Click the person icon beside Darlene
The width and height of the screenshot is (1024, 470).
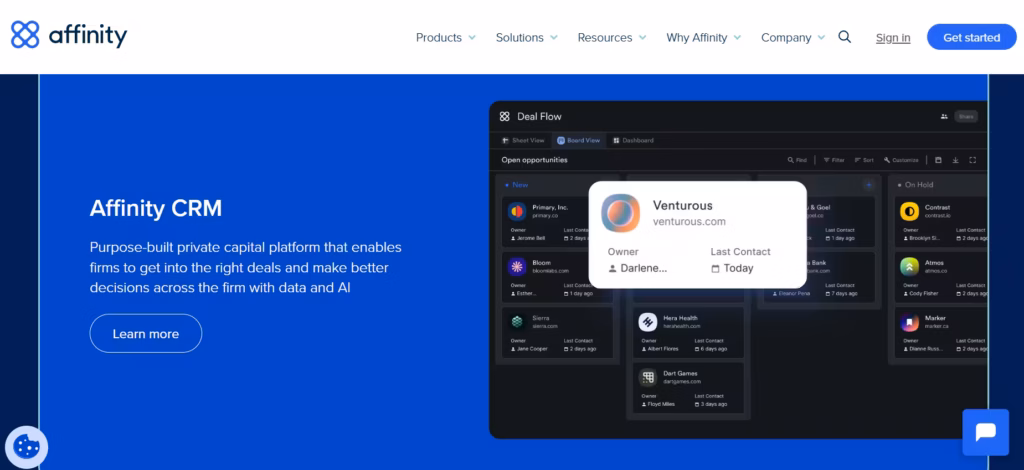(x=613, y=268)
